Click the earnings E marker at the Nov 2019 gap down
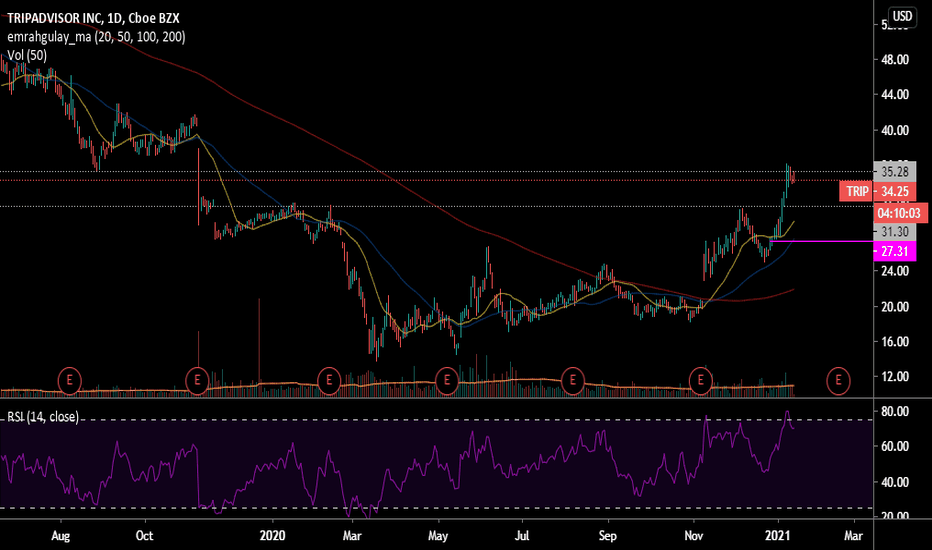 [197, 380]
